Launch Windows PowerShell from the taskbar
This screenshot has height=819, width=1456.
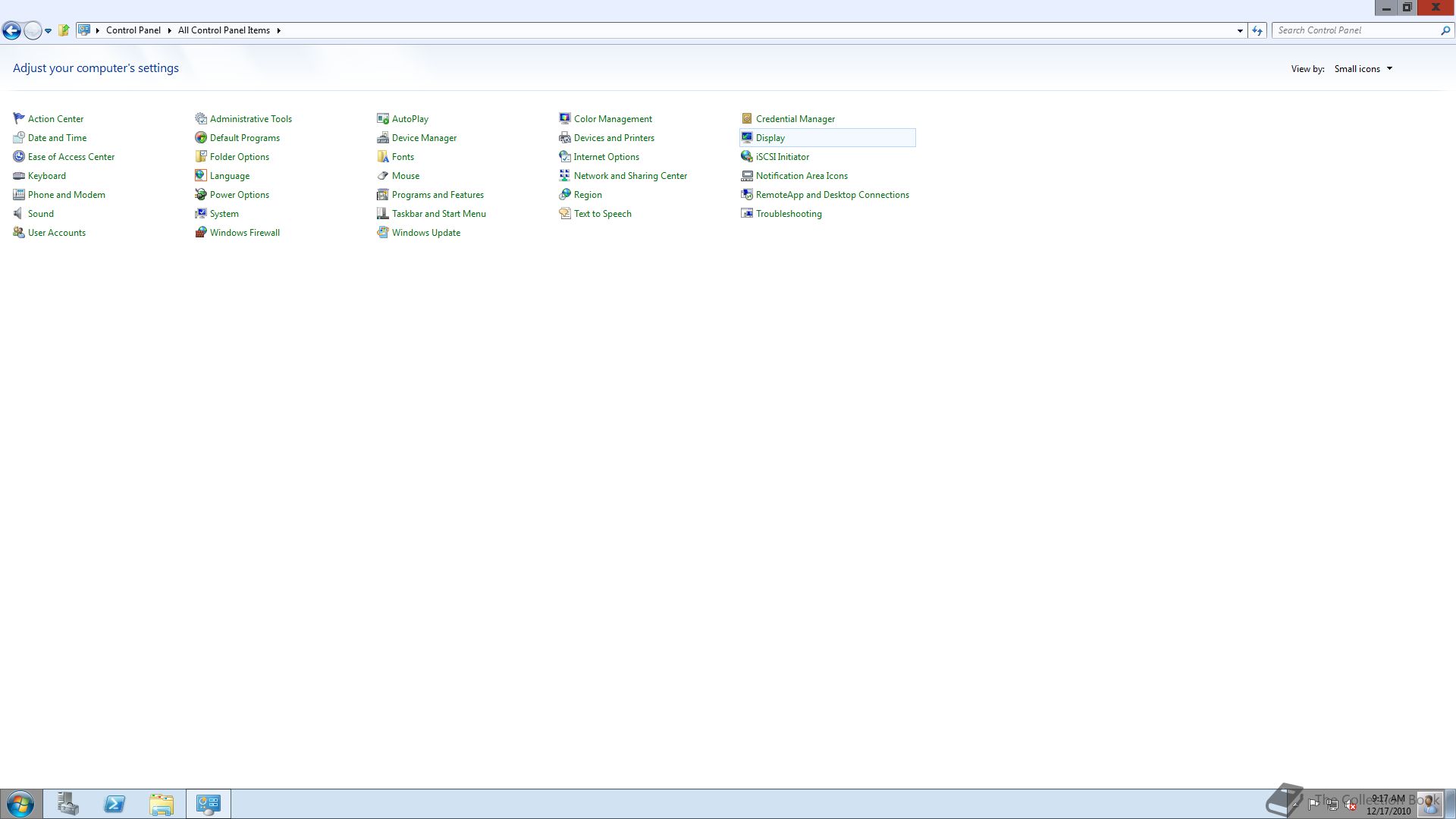click(115, 804)
